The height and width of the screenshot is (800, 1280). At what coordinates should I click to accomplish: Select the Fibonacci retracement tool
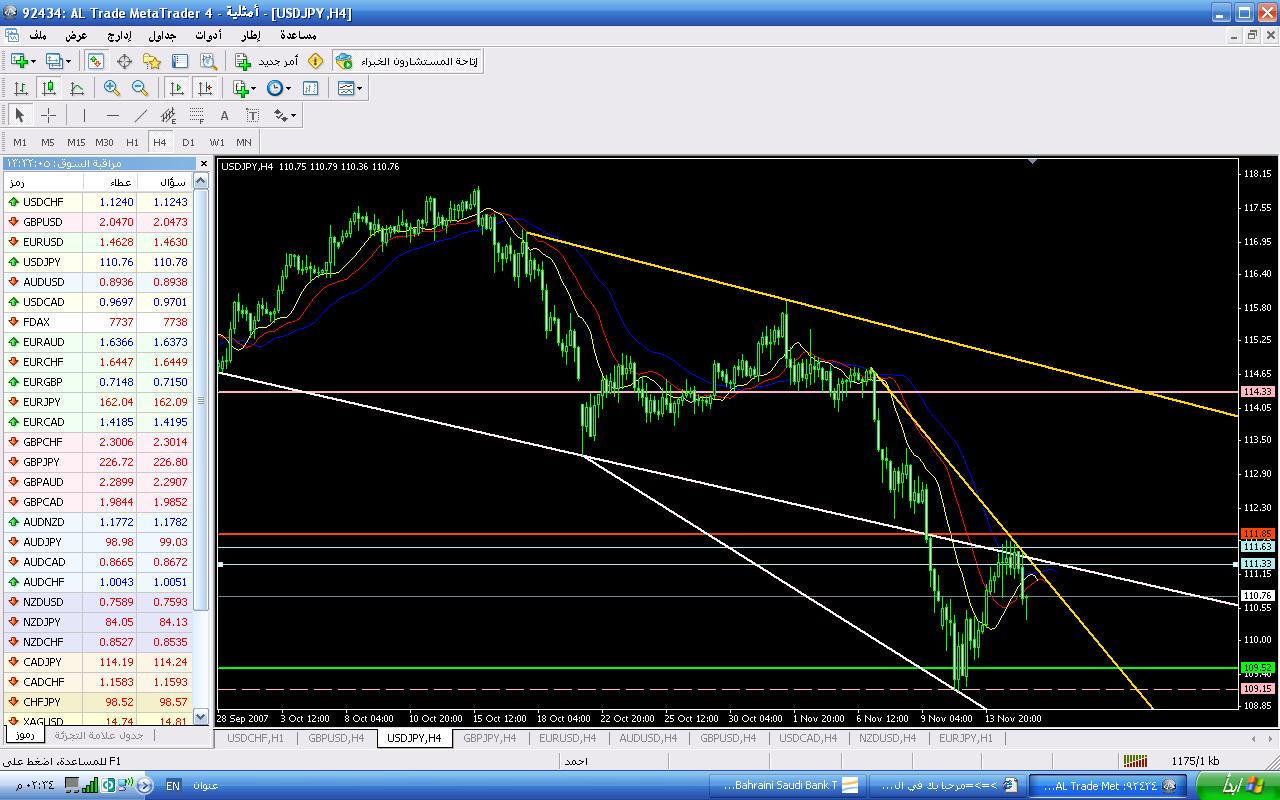197,115
